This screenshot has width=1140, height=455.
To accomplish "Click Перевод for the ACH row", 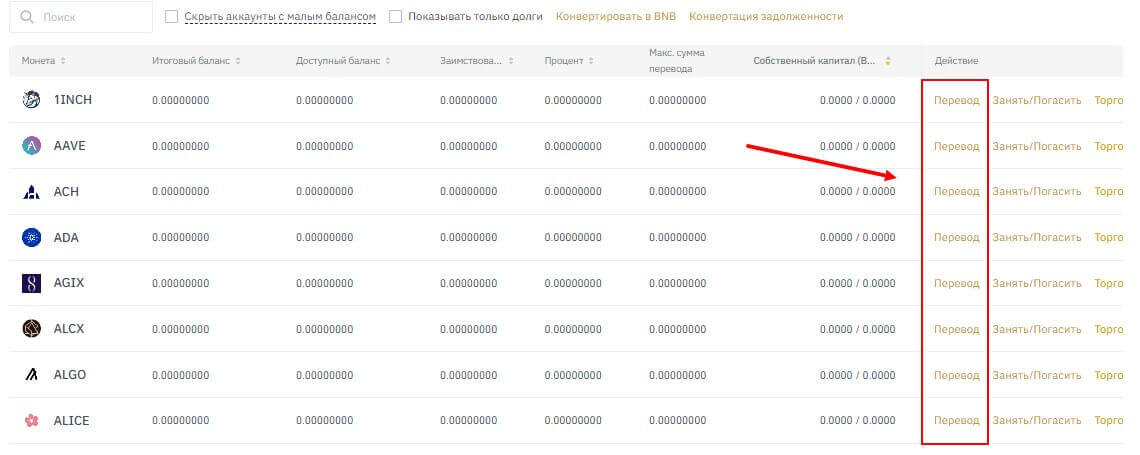I will (x=956, y=192).
